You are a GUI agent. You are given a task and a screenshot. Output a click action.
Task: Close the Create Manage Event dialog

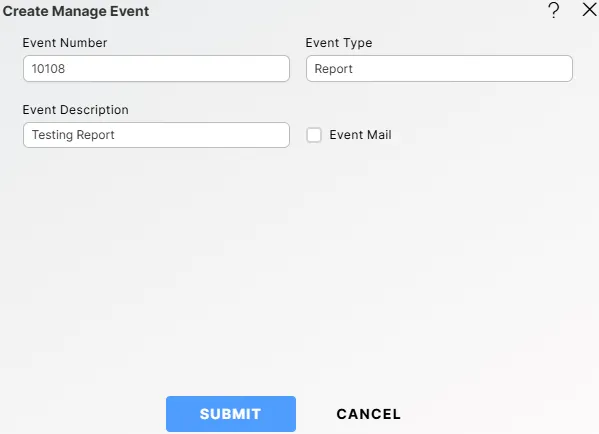pos(589,10)
